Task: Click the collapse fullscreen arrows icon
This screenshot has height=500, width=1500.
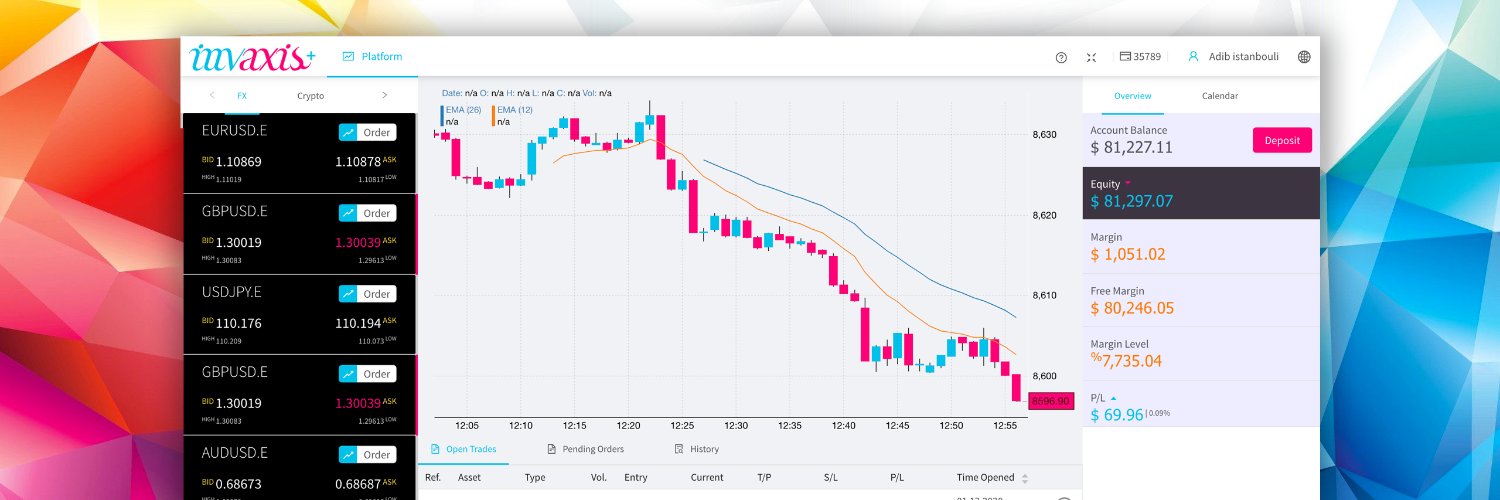Action: coord(1091,57)
